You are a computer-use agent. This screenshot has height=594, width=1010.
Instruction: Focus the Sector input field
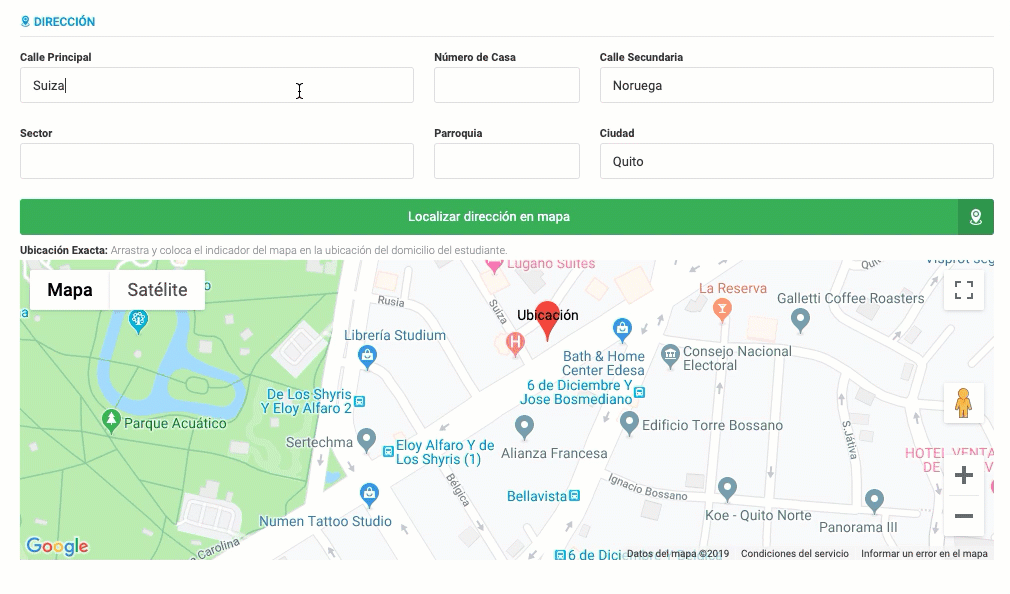(216, 161)
